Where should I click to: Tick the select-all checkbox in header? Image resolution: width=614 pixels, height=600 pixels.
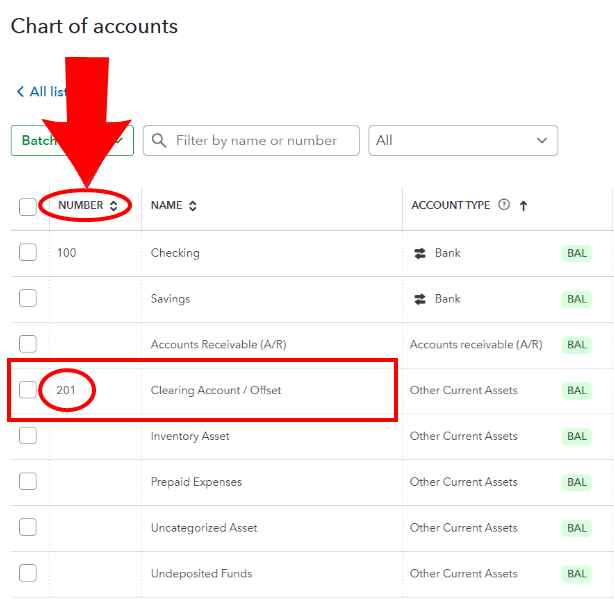click(28, 207)
